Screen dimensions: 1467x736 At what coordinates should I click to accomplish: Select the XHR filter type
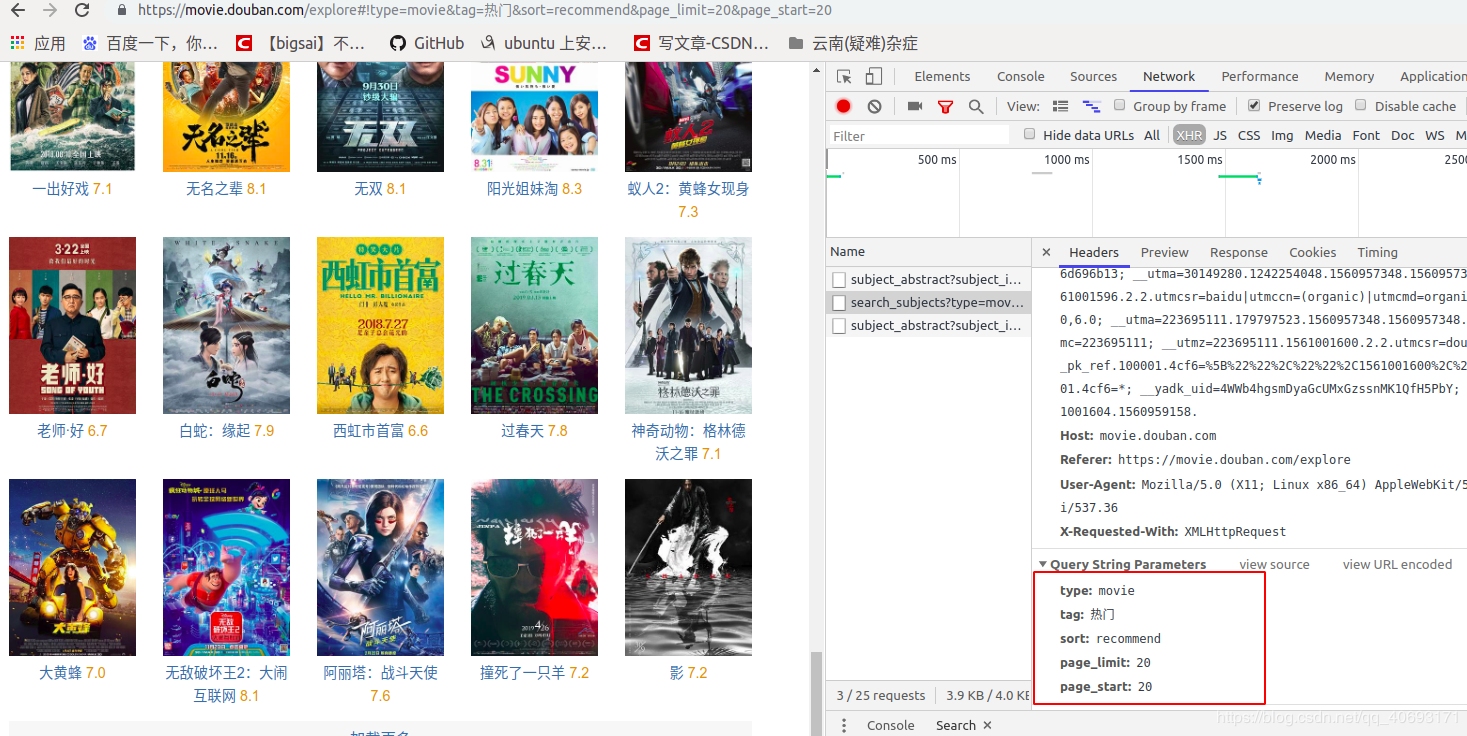pyautogui.click(x=1189, y=135)
